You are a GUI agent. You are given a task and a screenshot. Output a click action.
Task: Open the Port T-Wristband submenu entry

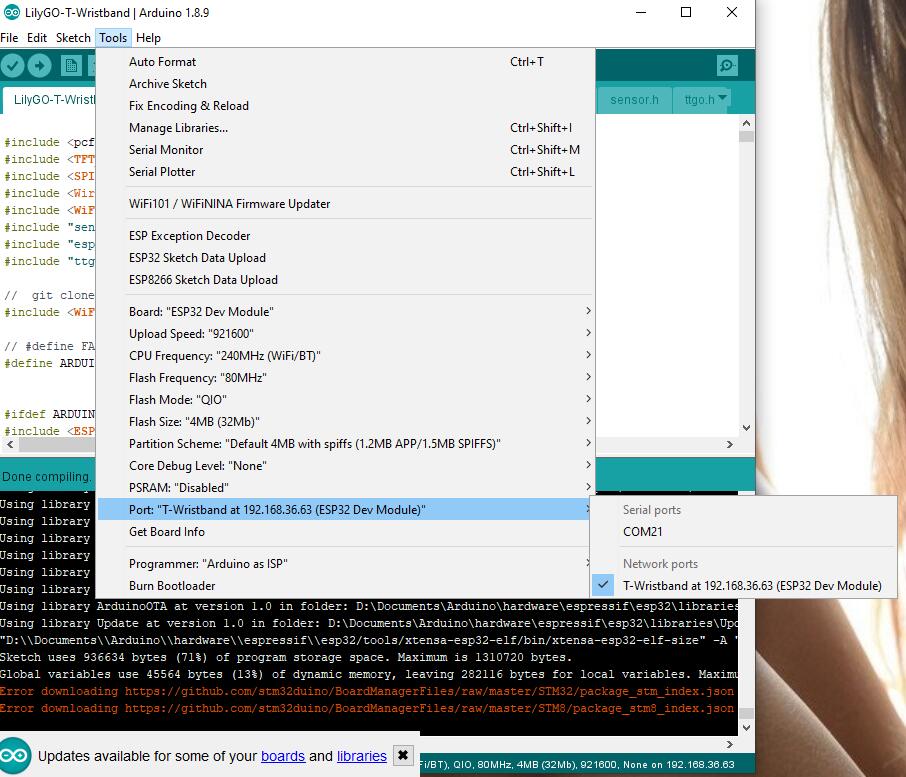(346, 509)
